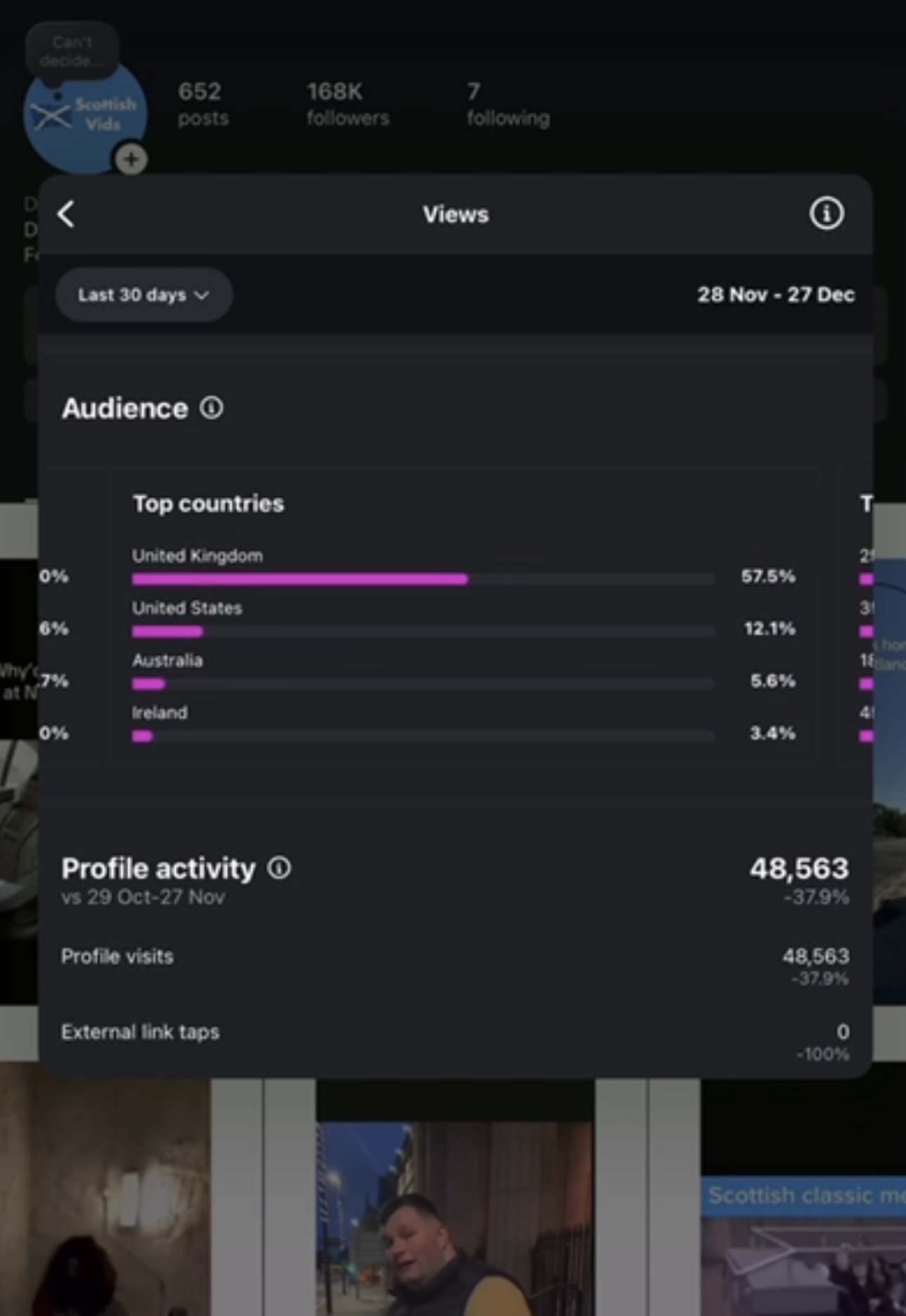Tap the Profile activity info icon
The height and width of the screenshot is (1316, 906).
click(279, 869)
